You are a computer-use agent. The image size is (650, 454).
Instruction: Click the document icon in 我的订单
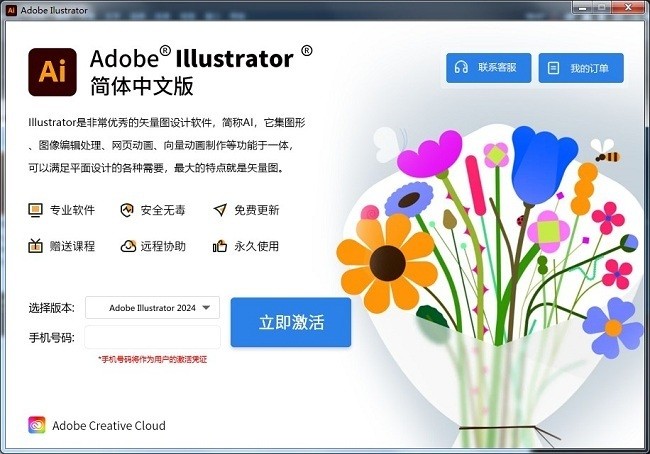click(553, 68)
